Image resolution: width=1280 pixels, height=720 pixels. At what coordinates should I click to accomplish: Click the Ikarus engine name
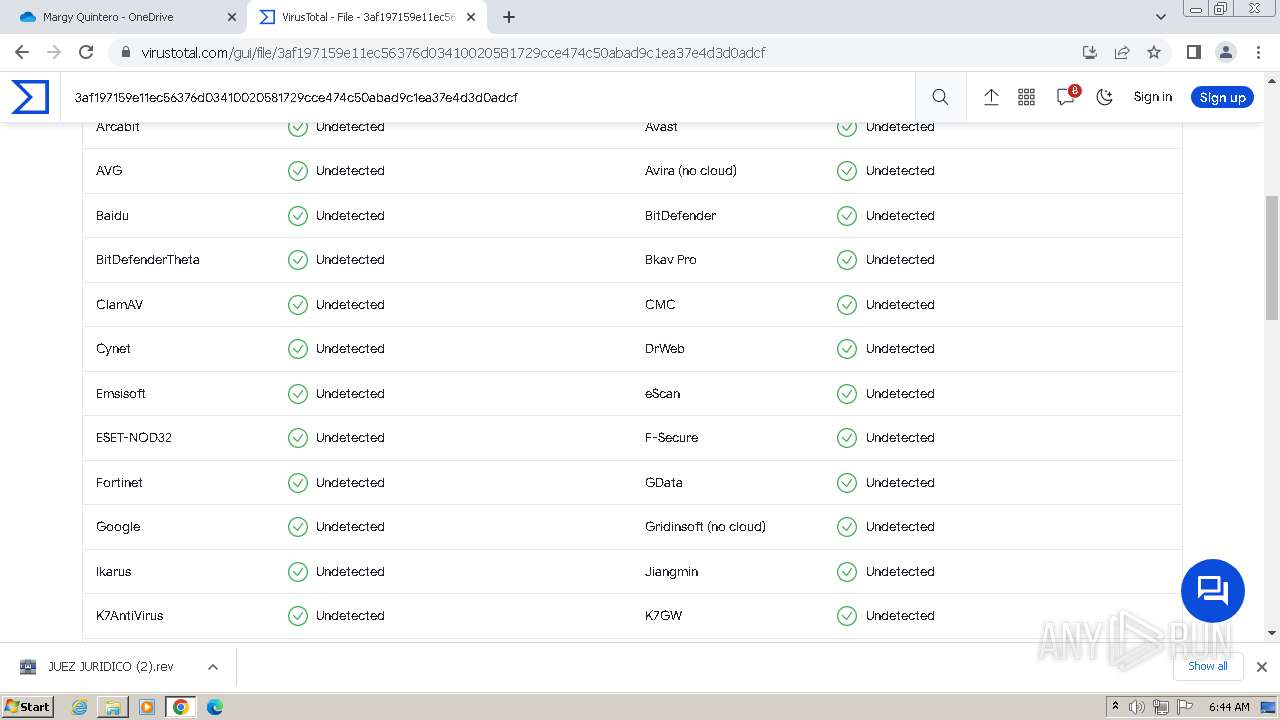click(114, 572)
